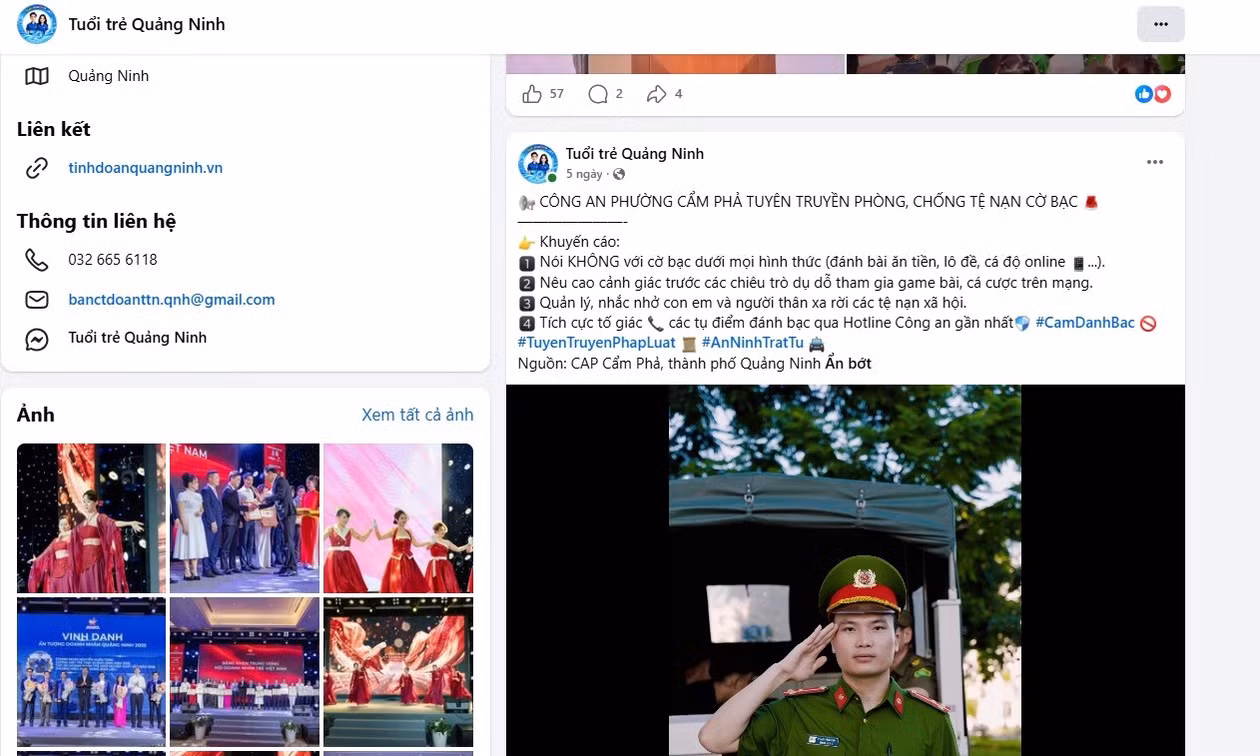Open the solo dancer in red dress photo

91,518
